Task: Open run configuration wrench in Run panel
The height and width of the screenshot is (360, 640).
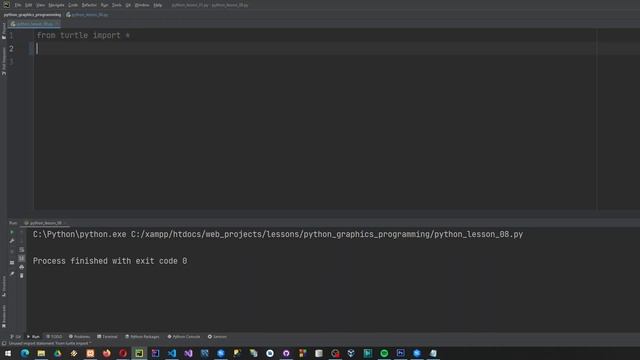Action: pyautogui.click(x=12, y=241)
